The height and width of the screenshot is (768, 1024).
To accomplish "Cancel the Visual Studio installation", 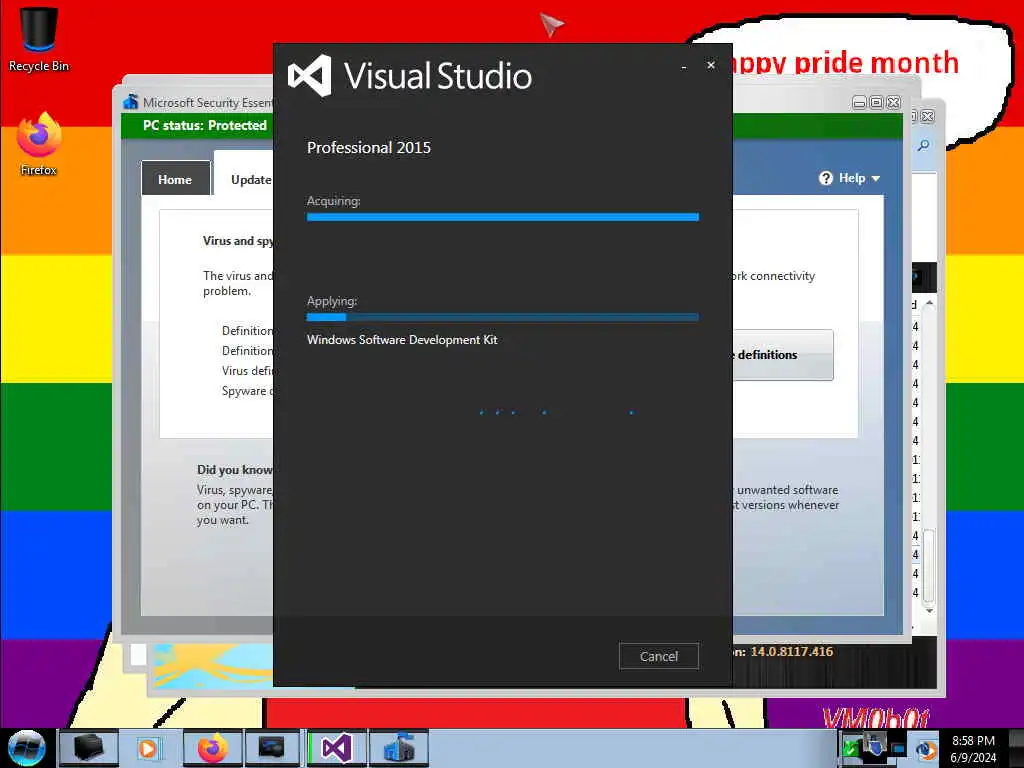I will point(658,656).
